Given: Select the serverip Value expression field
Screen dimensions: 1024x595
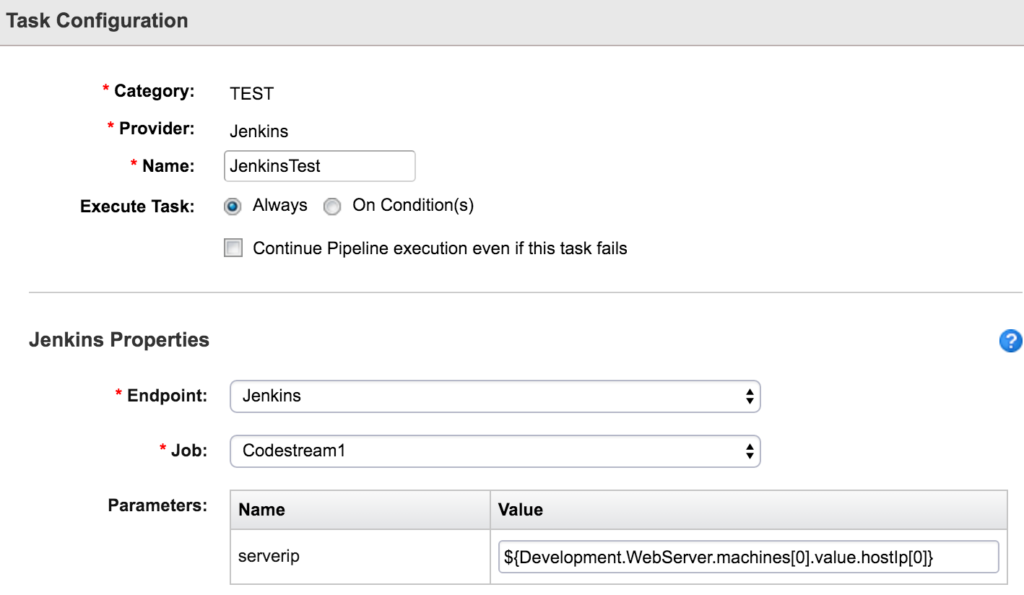Looking at the screenshot, I should coord(748,556).
